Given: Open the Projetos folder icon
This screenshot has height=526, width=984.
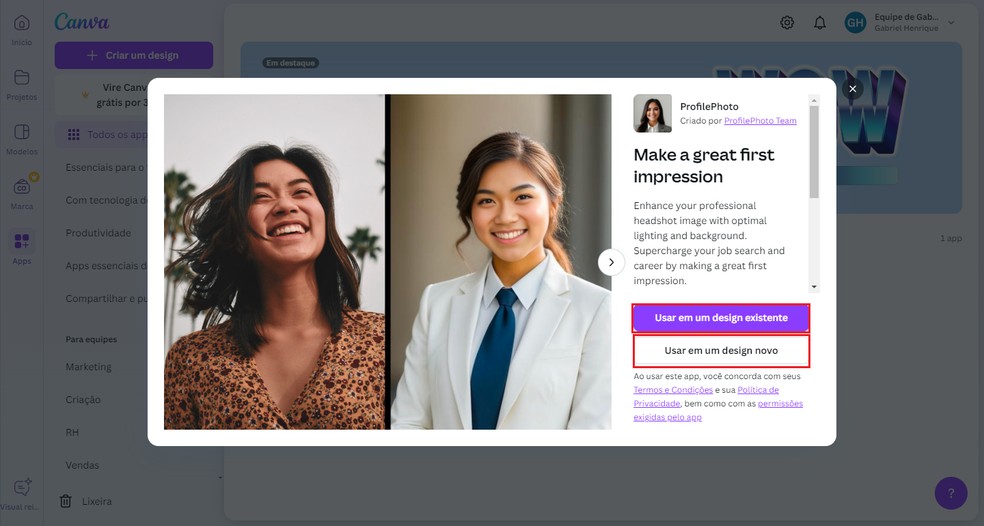Looking at the screenshot, I should click(x=21, y=78).
